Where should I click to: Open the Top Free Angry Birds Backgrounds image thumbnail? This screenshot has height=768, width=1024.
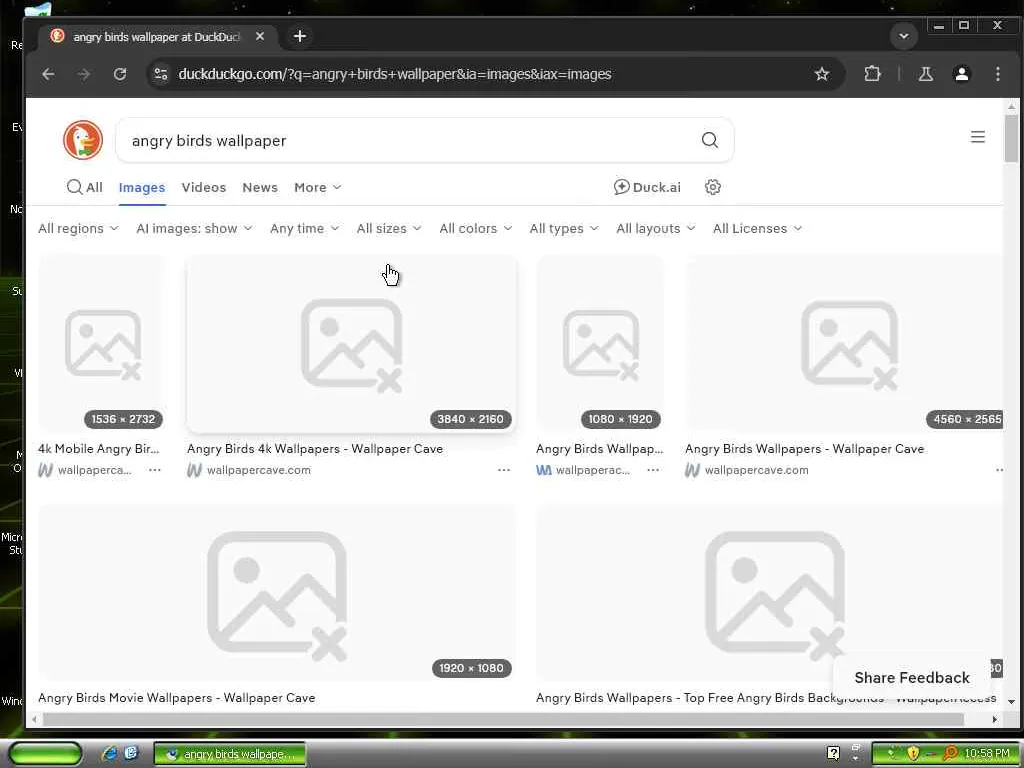pos(769,592)
